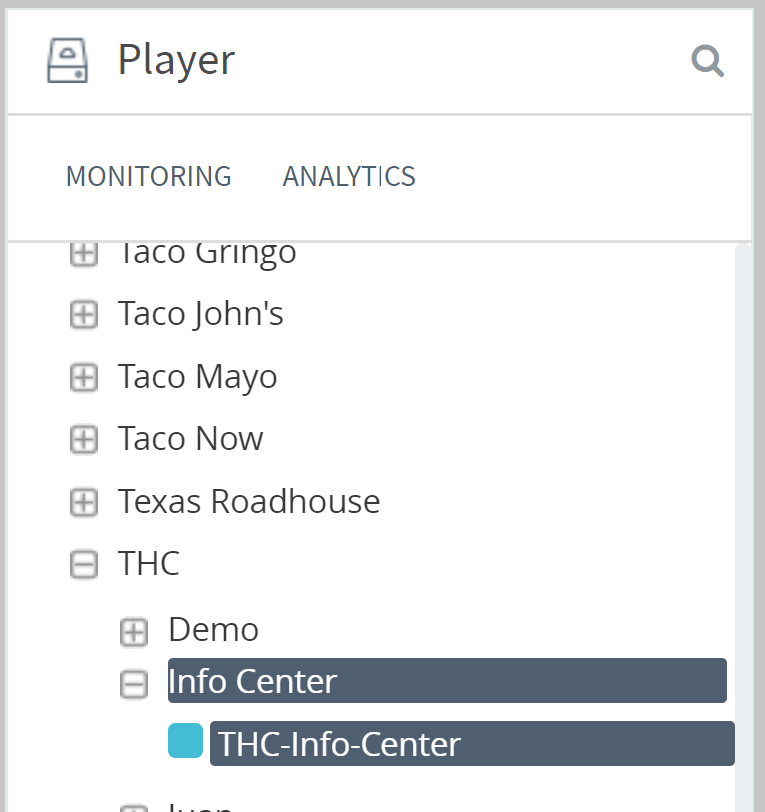Expand the Demo subfolder

coord(134,631)
